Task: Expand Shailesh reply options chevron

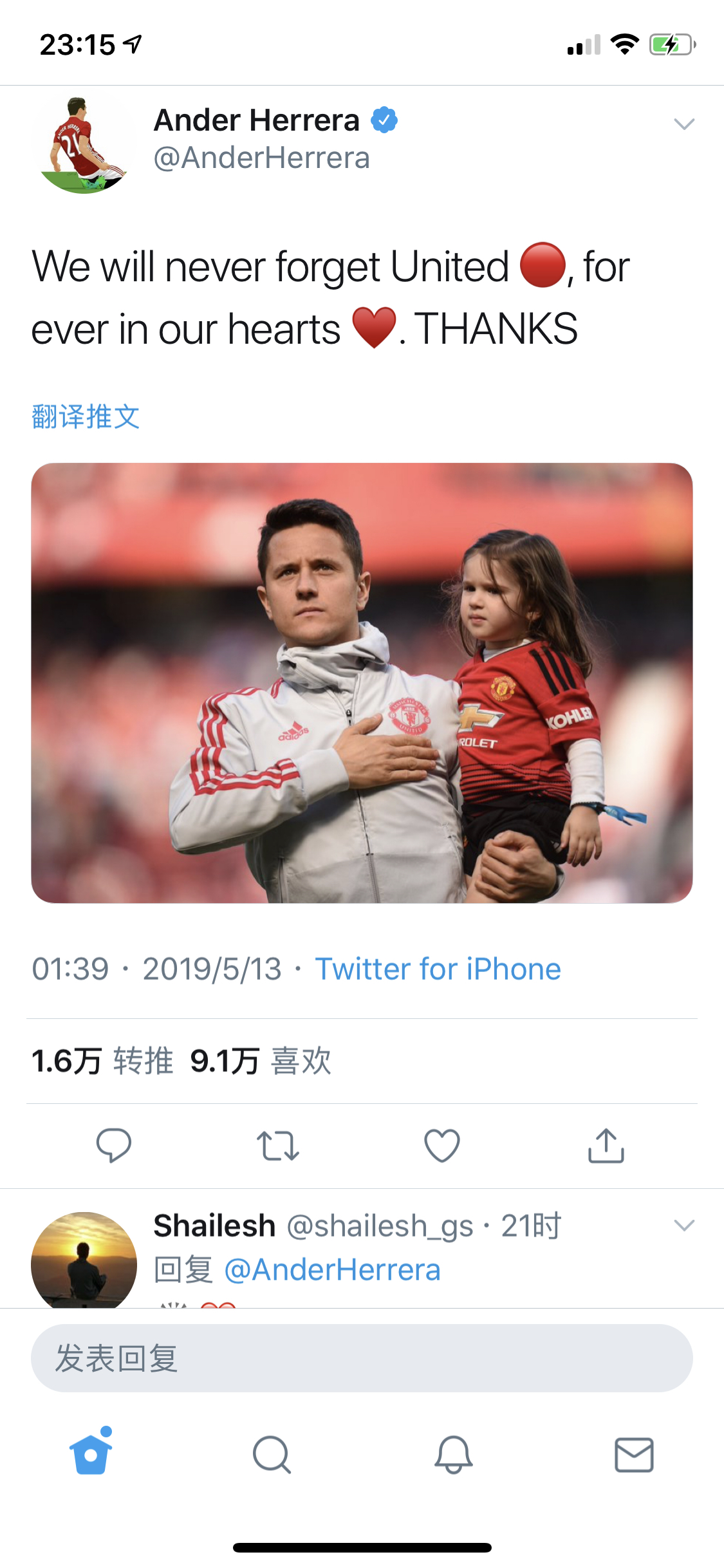Action: 683,1225
